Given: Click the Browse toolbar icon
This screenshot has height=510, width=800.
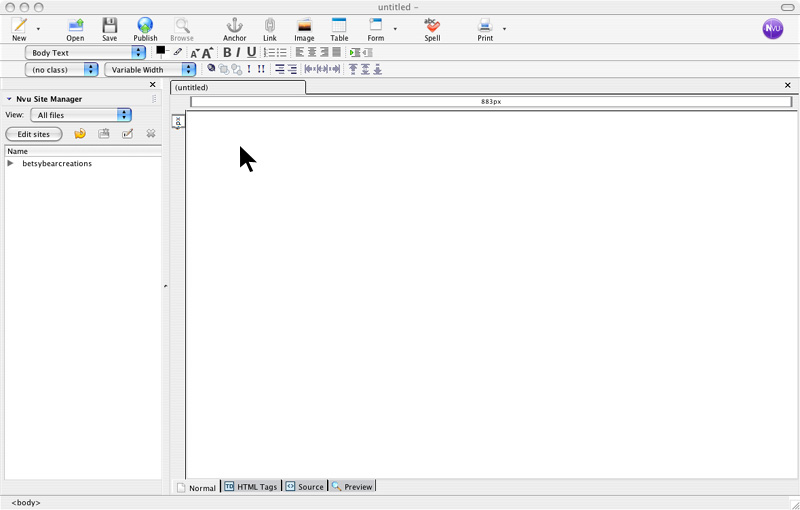Looking at the screenshot, I should pyautogui.click(x=182, y=29).
